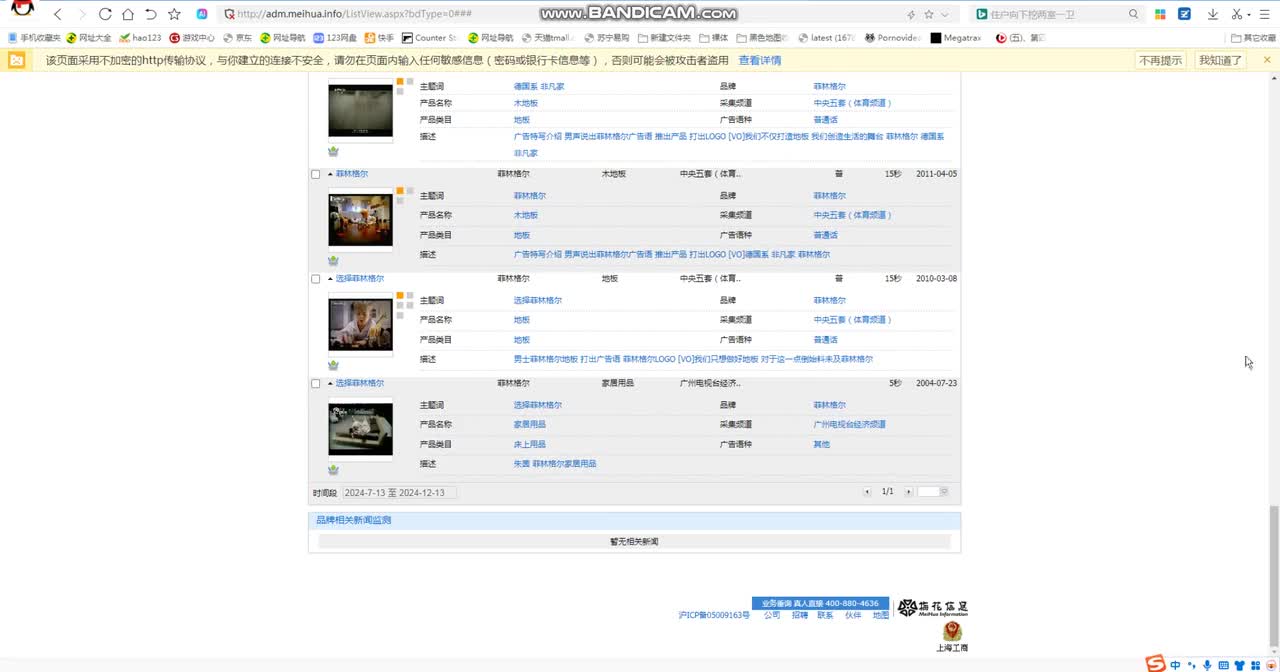This screenshot has width=1280, height=672.
Task: Open the scissors screenshot tool icon
Action: pyautogui.click(x=1237, y=14)
